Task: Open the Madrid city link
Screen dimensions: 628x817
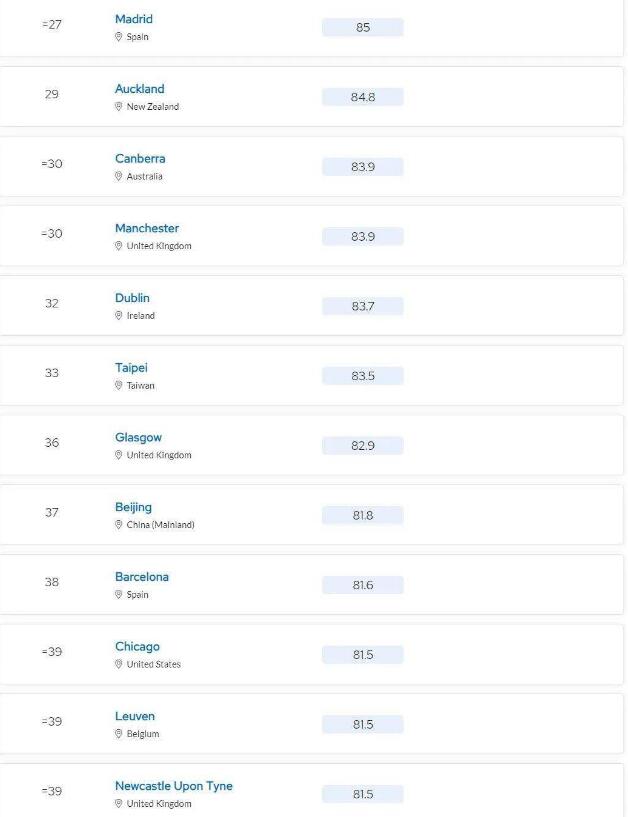Action: tap(134, 19)
